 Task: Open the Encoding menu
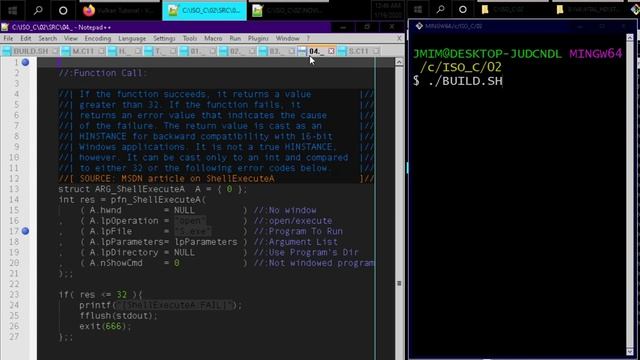click(98, 38)
